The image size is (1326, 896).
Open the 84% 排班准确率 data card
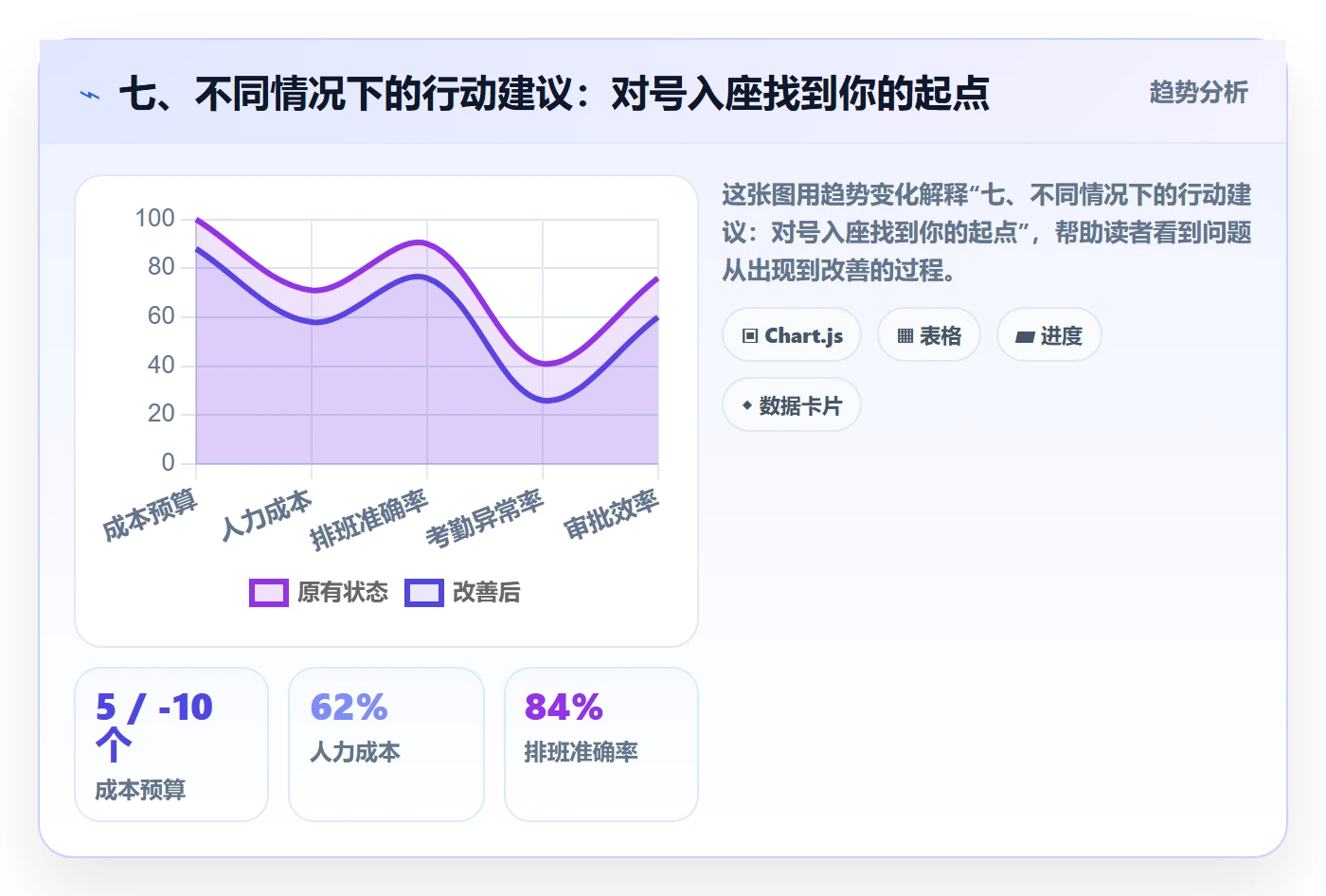[601, 744]
